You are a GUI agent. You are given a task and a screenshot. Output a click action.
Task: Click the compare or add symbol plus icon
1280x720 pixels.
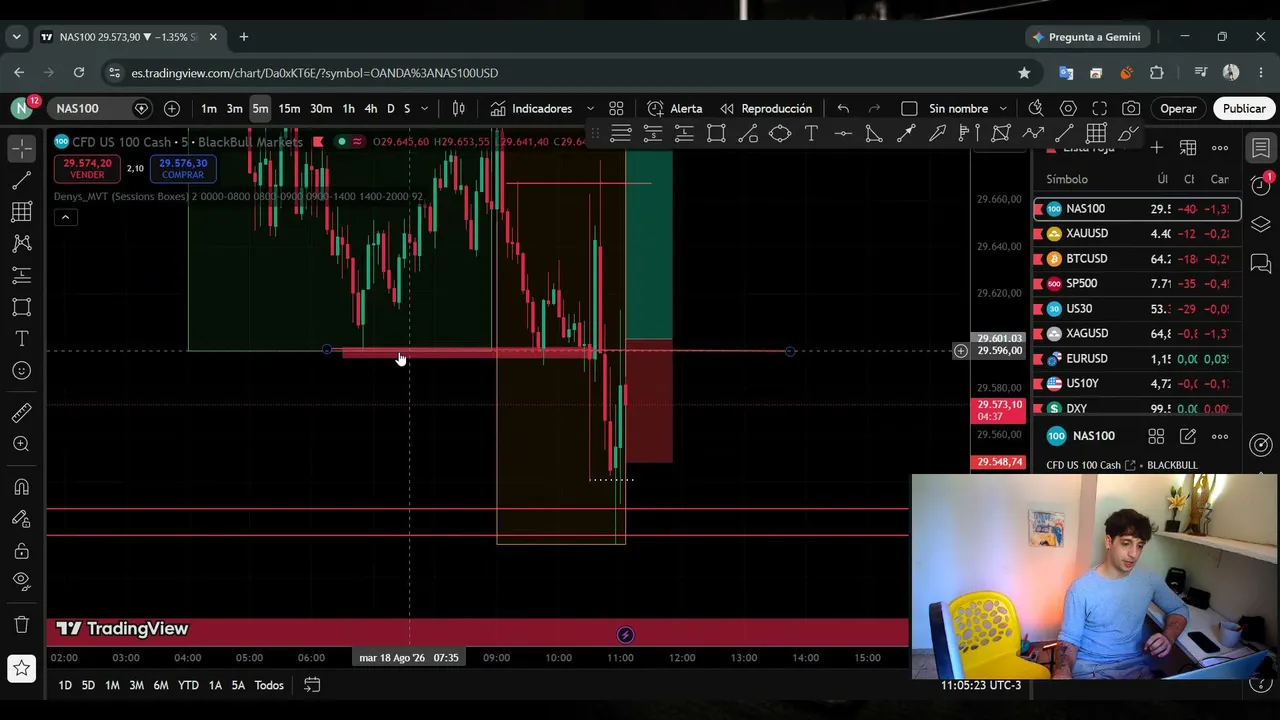[x=172, y=108]
